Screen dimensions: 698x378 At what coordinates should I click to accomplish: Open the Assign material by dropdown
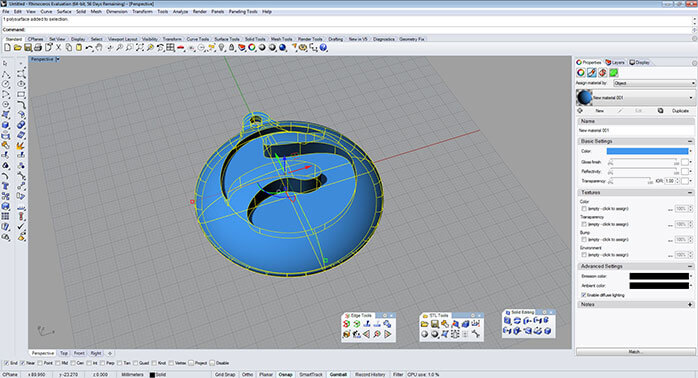click(654, 83)
